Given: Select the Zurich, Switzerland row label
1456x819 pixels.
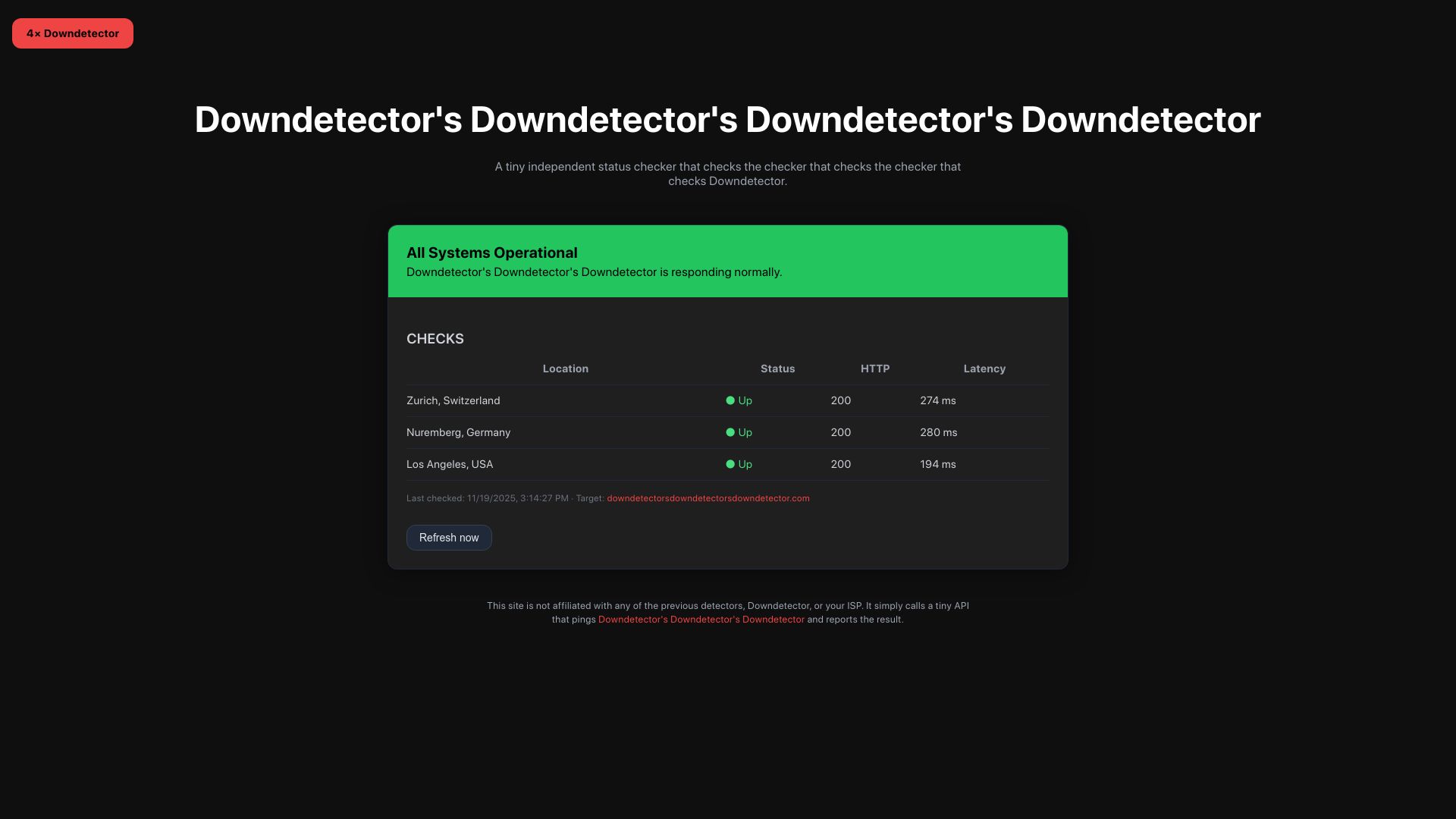Looking at the screenshot, I should tap(453, 400).
